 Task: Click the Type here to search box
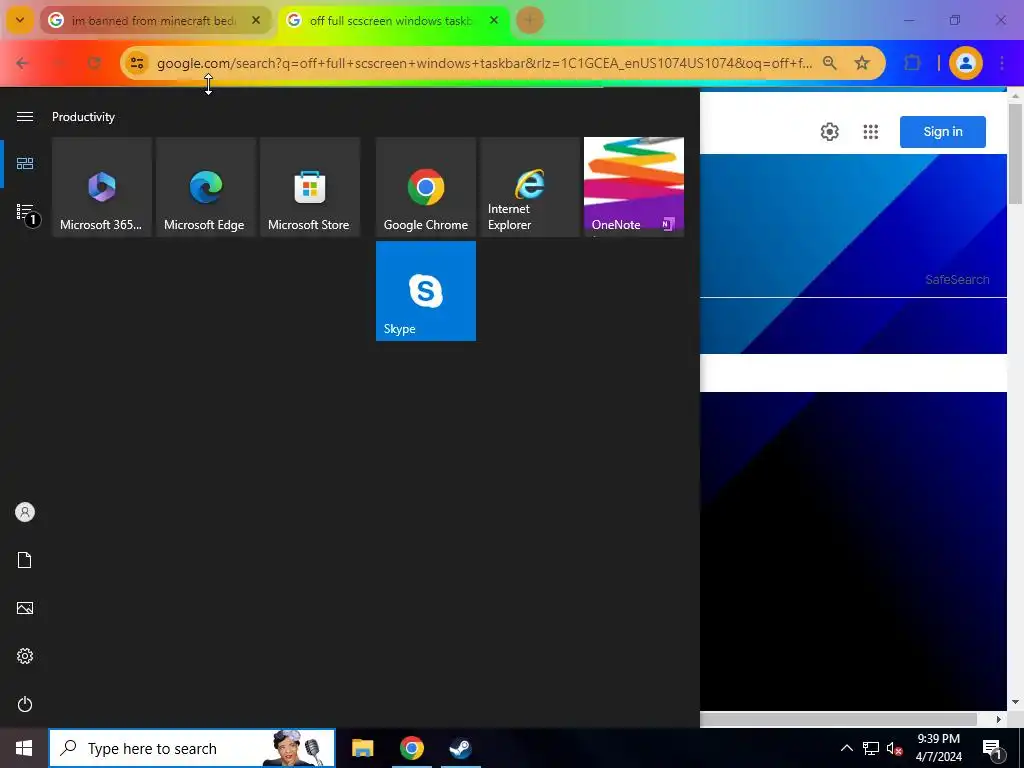point(192,748)
